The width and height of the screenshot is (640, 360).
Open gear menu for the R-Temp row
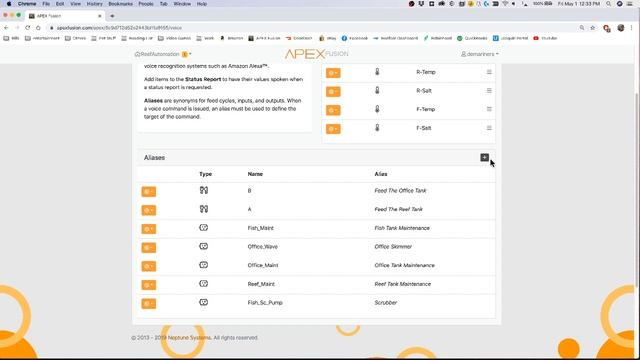tap(333, 73)
